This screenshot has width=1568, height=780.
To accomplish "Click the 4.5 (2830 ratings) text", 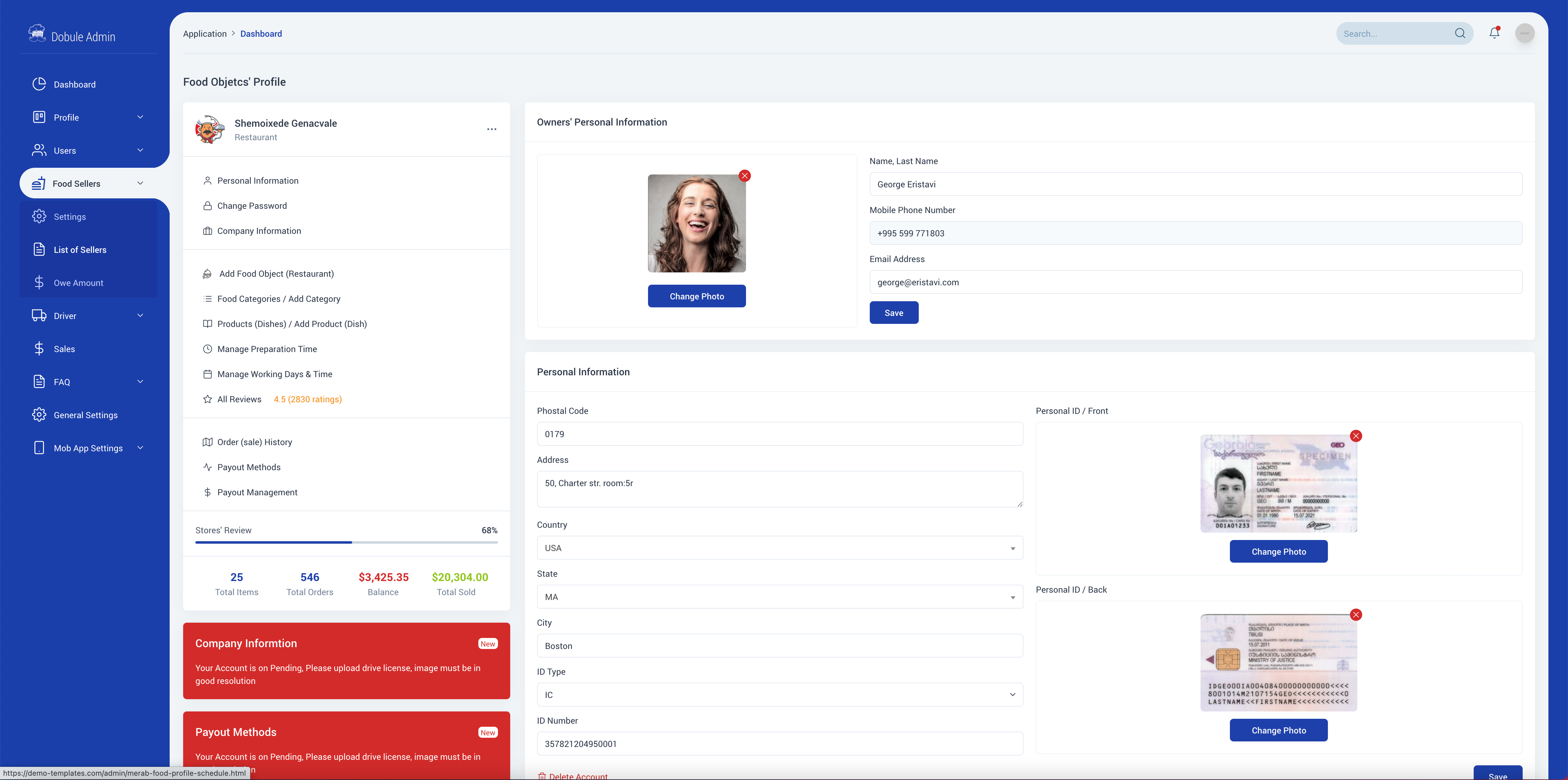I will click(307, 399).
